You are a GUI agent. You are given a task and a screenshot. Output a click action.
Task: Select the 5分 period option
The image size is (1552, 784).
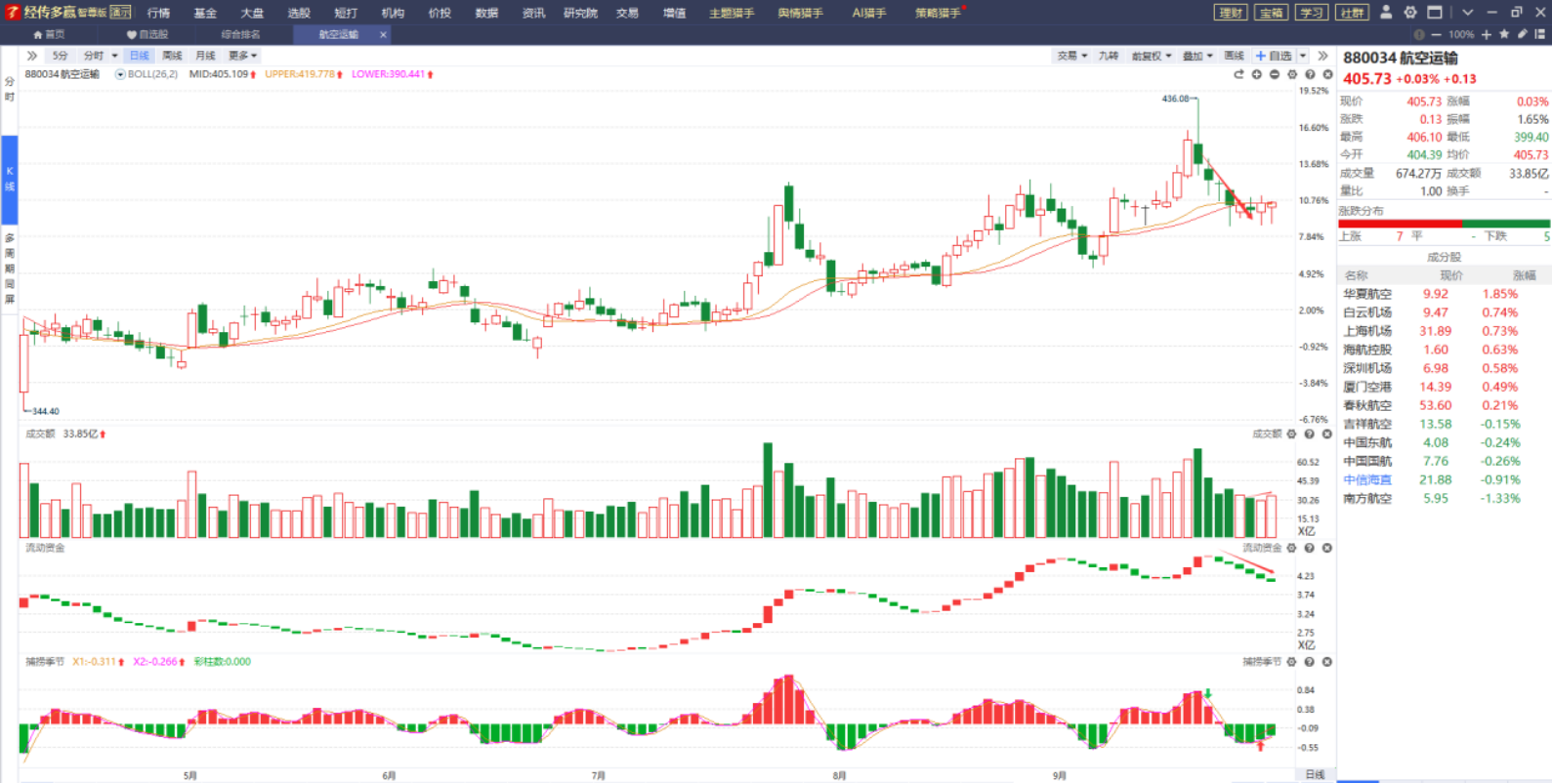61,56
